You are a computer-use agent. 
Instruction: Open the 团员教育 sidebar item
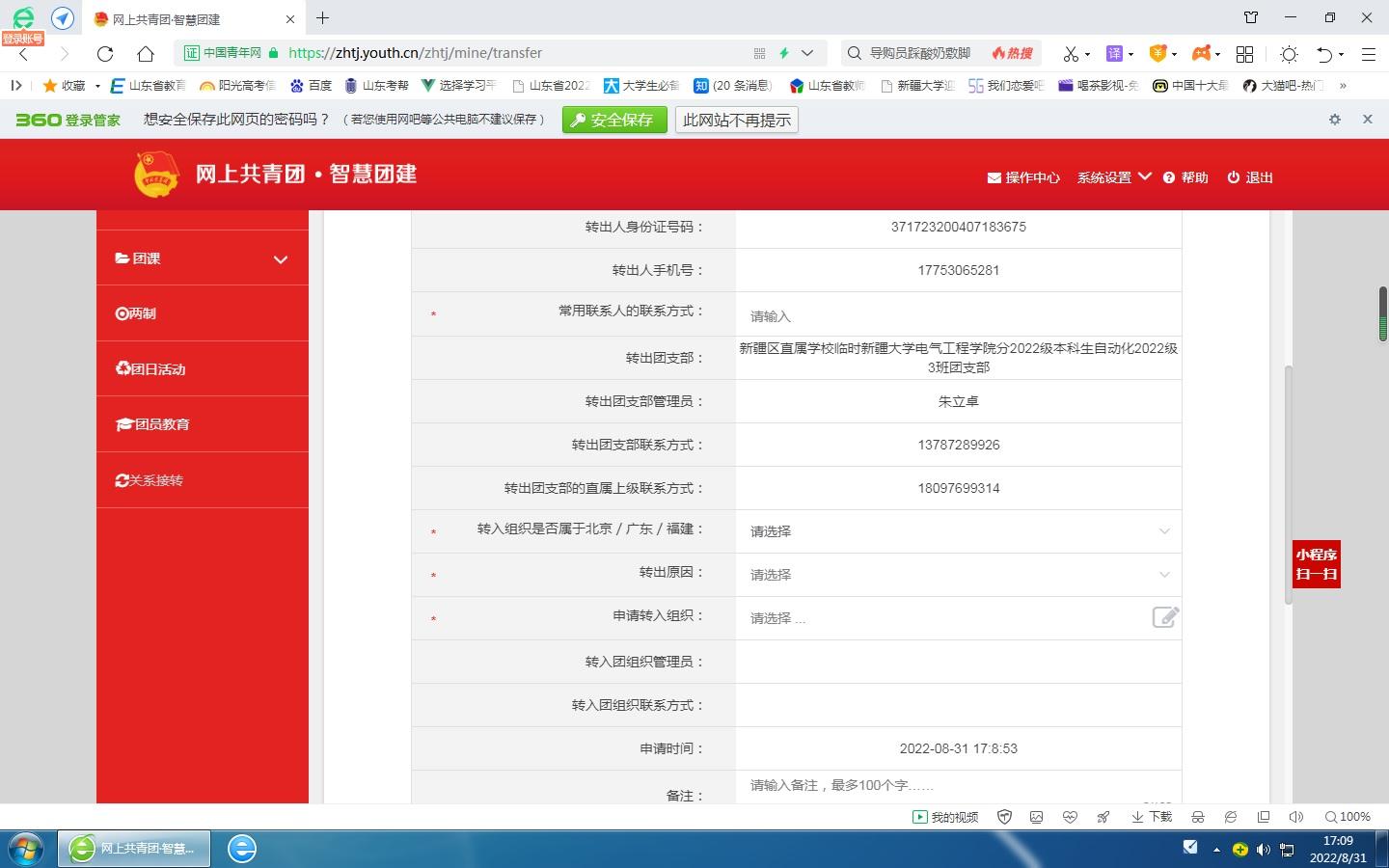click(x=203, y=424)
